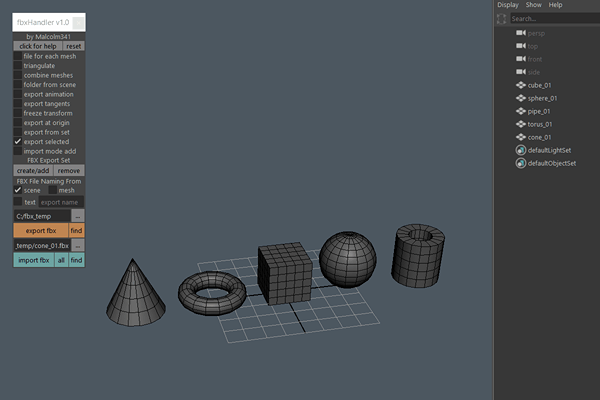Enable the triangulate checkbox
Image resolution: width=600 pixels, height=400 pixels.
pyautogui.click(x=17, y=66)
